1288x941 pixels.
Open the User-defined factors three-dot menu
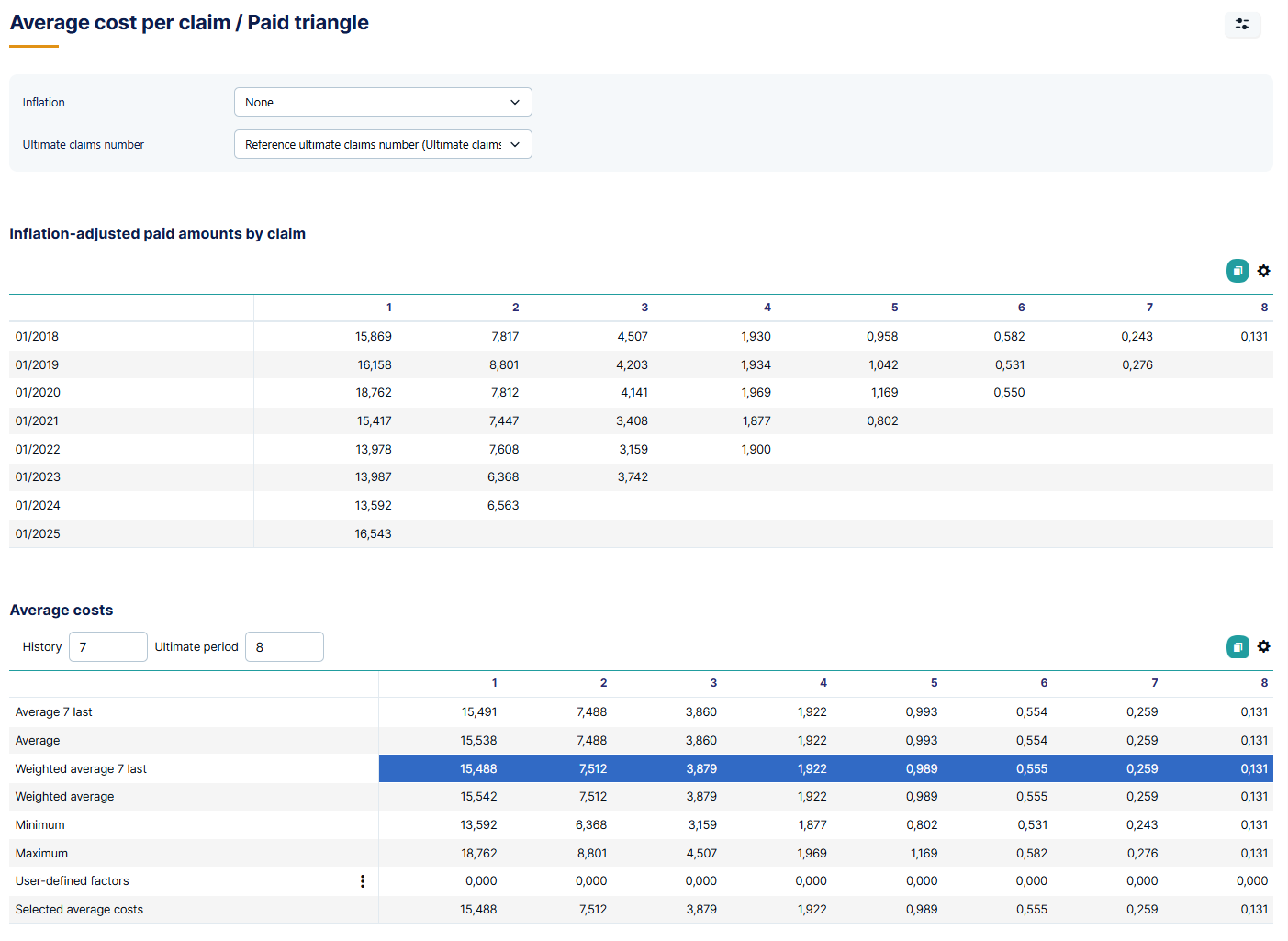pos(363,880)
